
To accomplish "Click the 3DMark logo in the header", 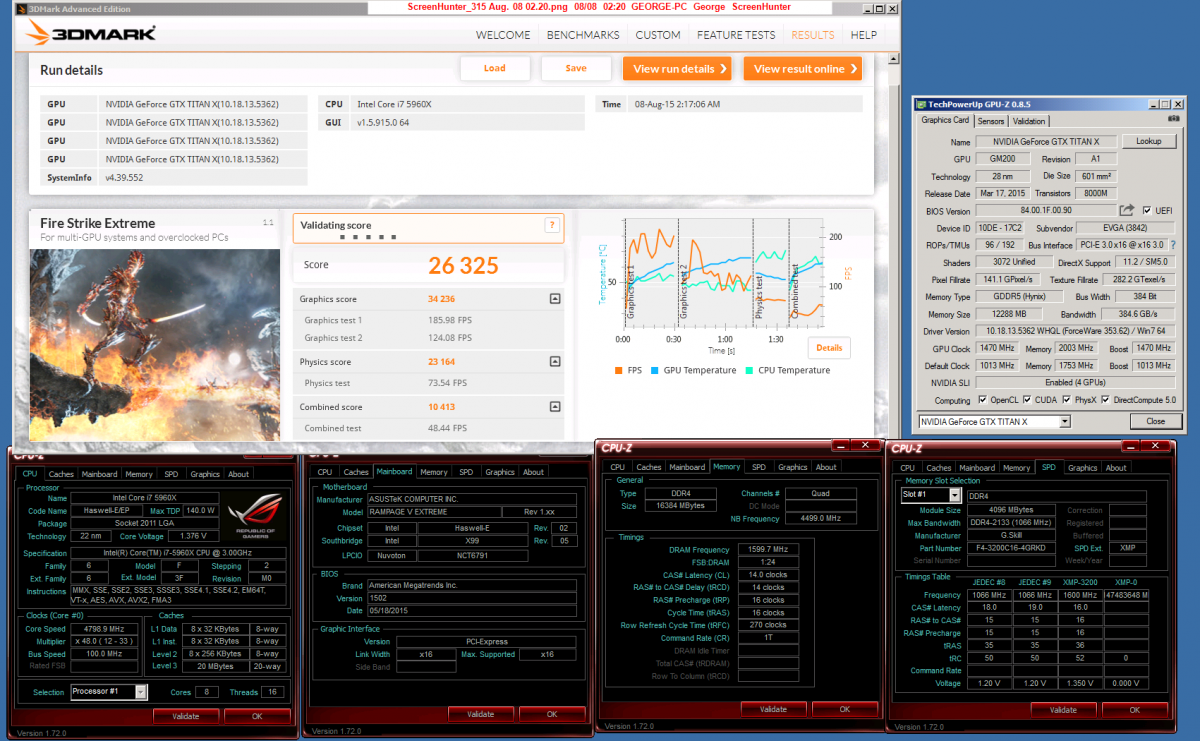I will click(90, 34).
